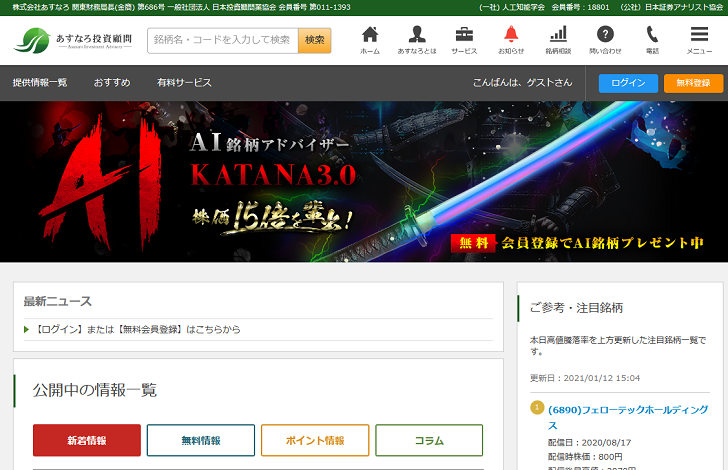
Task: Click the blue ログイン button
Action: click(628, 83)
